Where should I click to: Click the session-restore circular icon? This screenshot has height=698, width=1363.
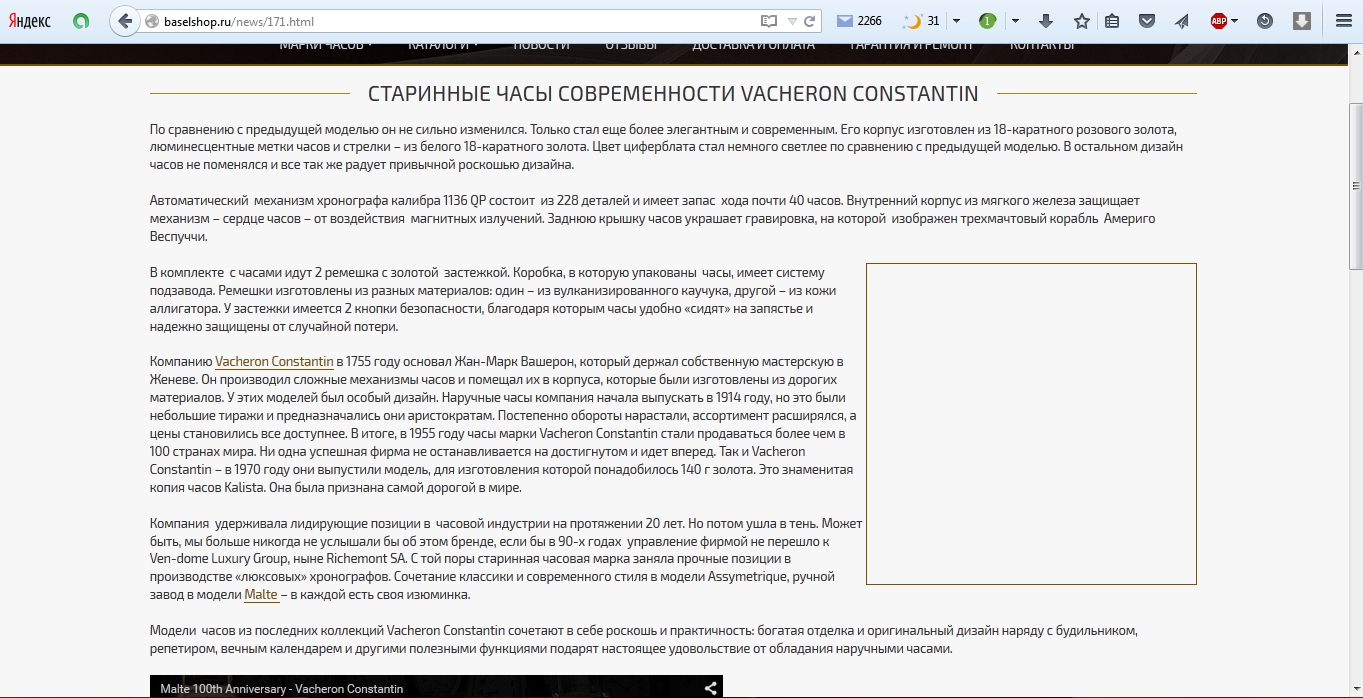[1266, 20]
